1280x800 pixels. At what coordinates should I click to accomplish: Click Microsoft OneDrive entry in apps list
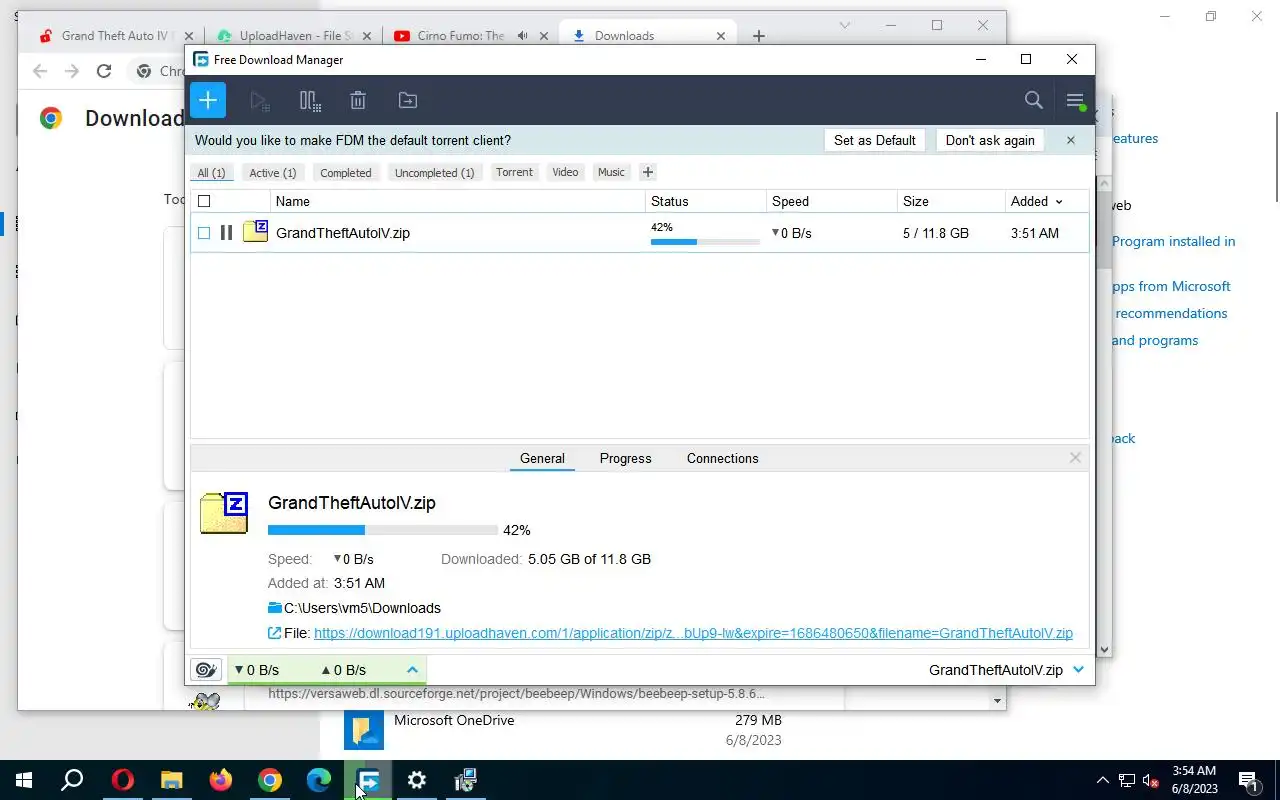click(x=454, y=720)
